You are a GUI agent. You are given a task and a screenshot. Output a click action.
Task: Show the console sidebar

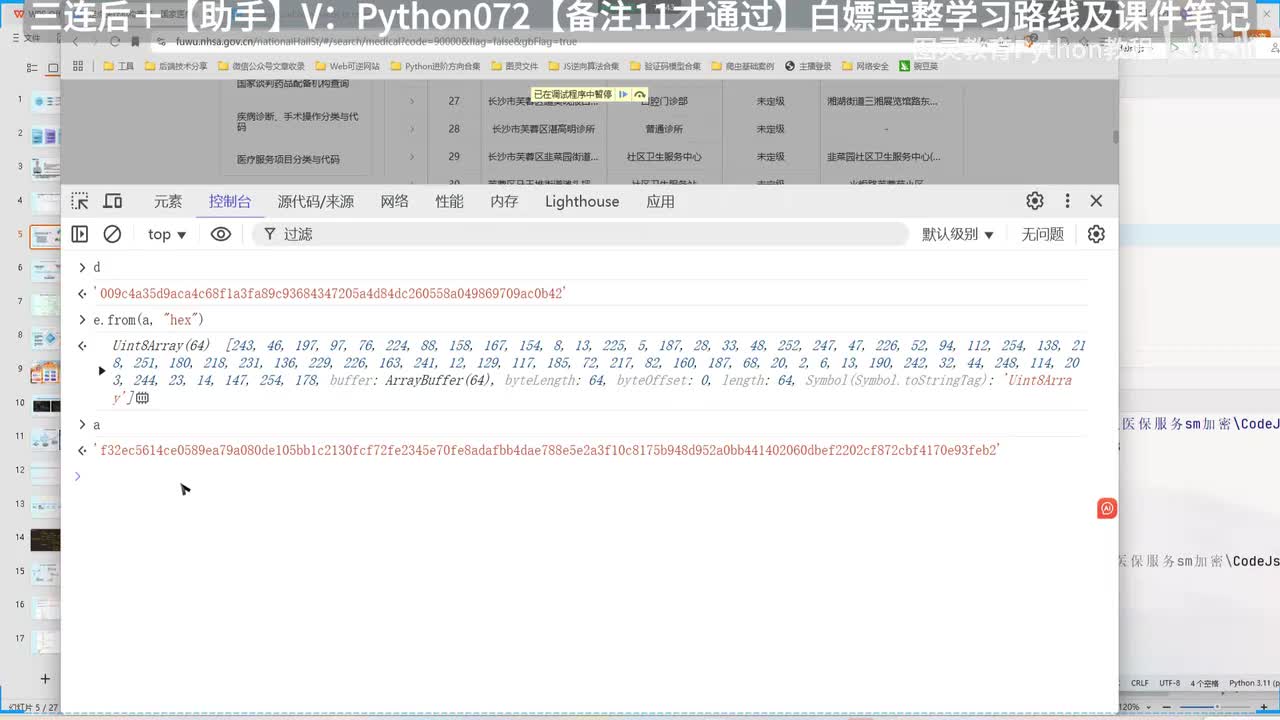[80, 234]
